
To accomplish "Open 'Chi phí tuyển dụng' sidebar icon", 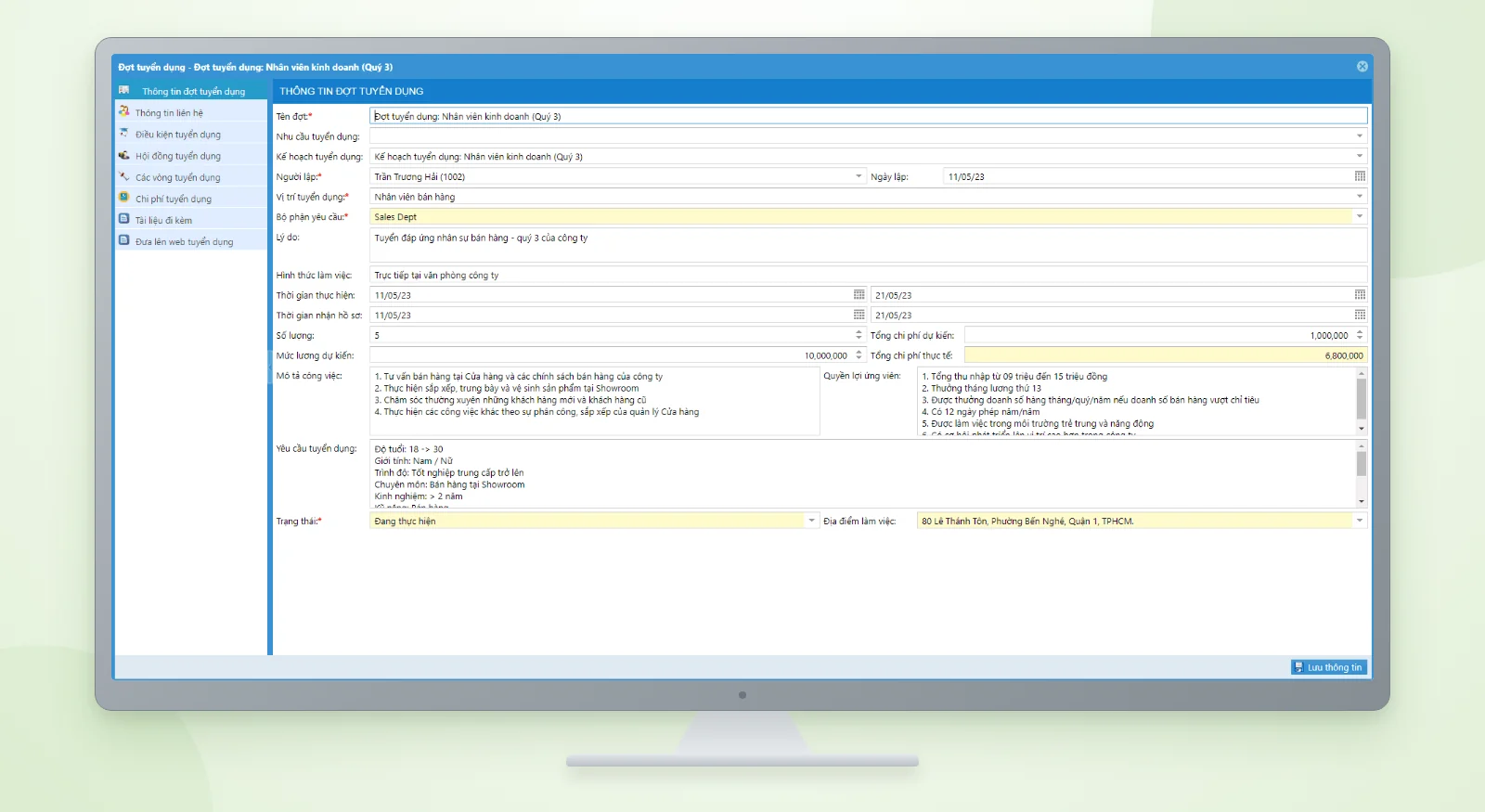I will point(123,198).
